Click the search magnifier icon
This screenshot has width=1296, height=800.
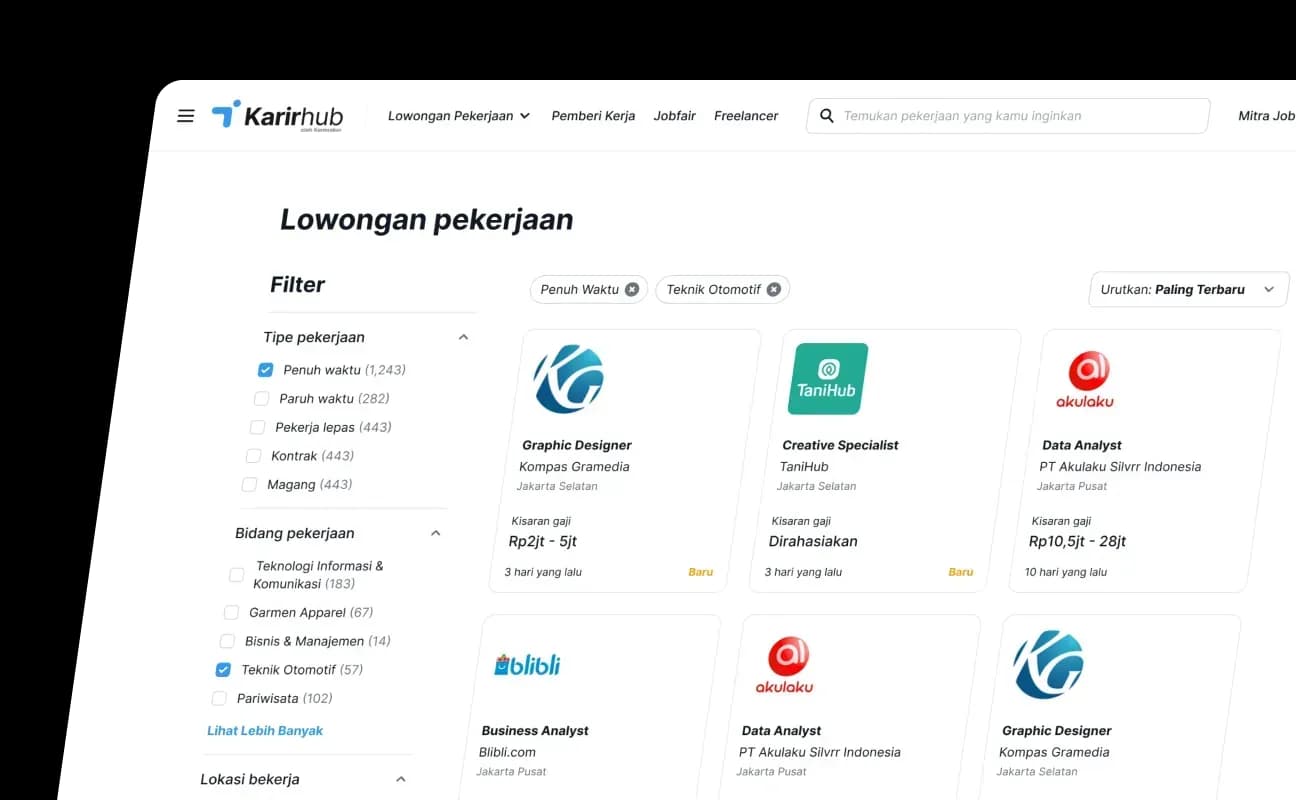827,116
